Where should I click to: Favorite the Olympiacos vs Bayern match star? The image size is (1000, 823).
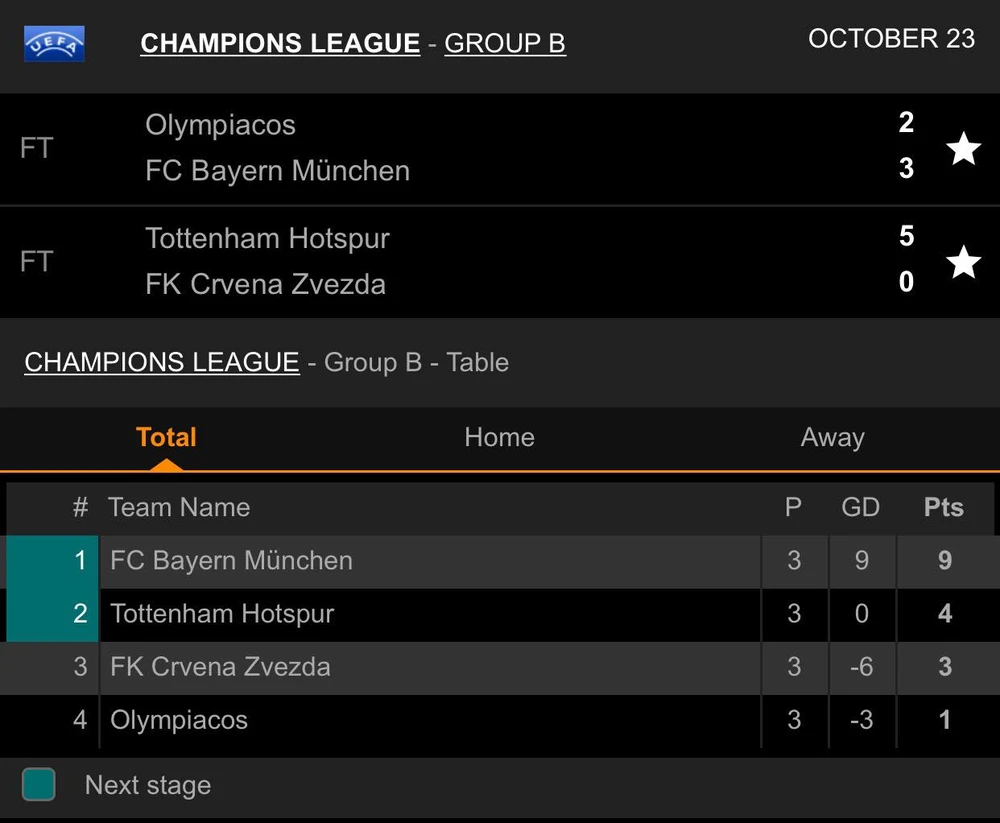coord(963,149)
